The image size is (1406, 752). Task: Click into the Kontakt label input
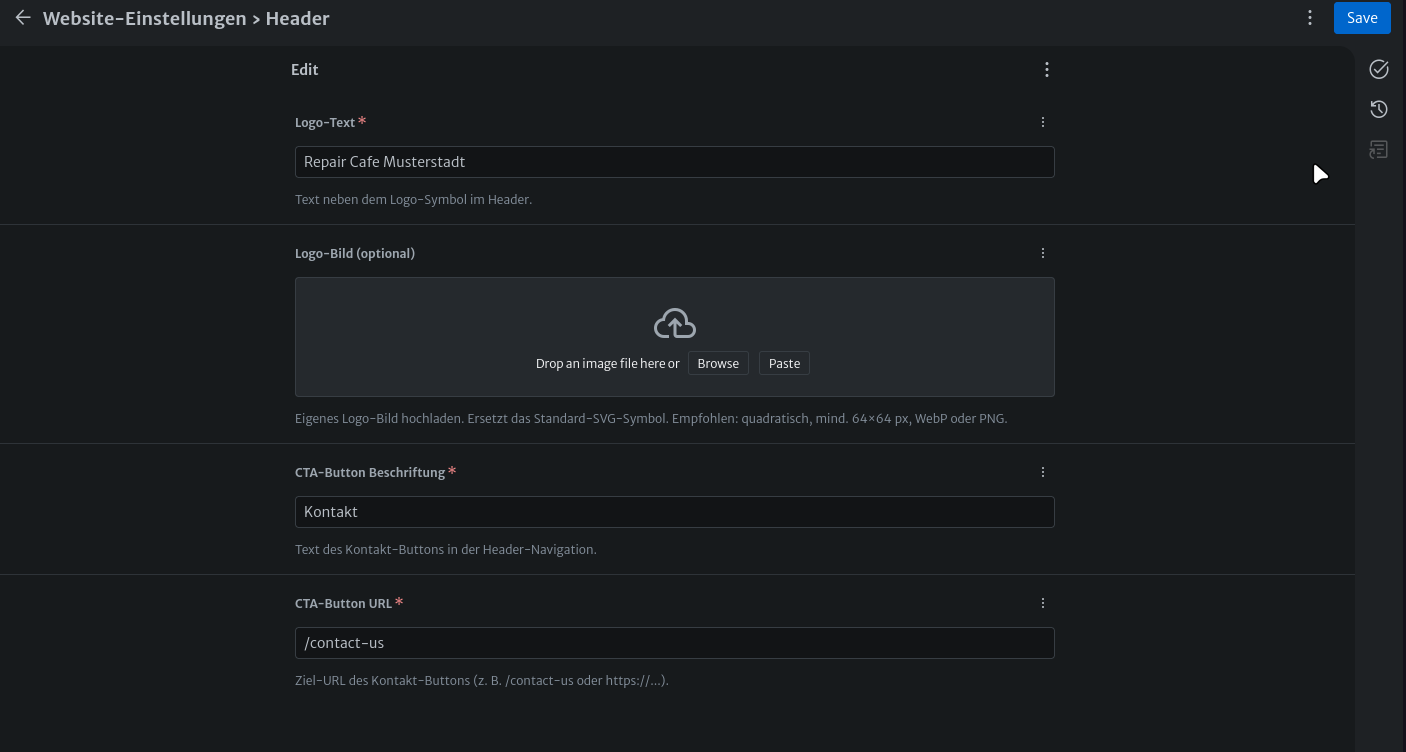tap(674, 512)
